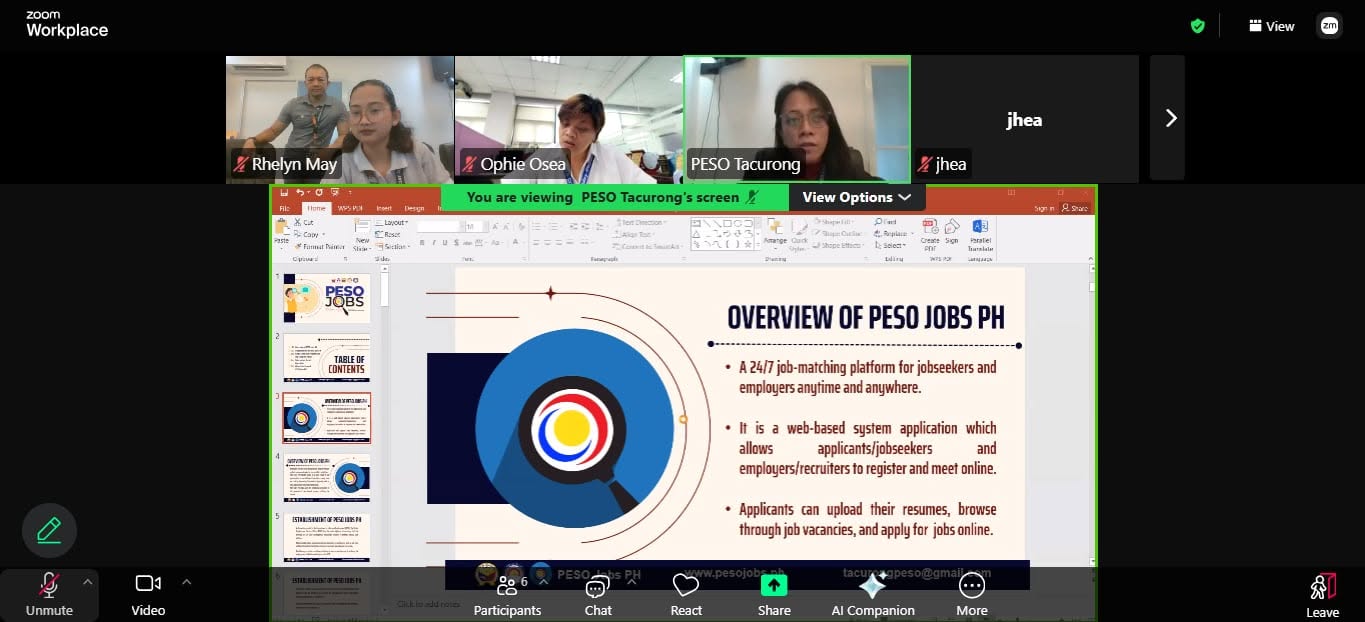
Task: Select Rhelyn May's video tile
Action: pyautogui.click(x=340, y=119)
